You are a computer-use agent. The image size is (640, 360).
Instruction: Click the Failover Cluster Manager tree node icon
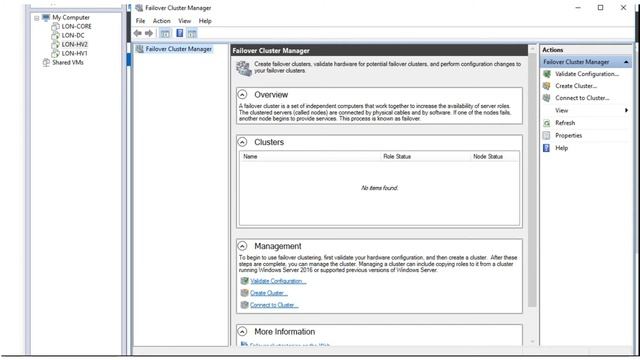click(x=140, y=49)
